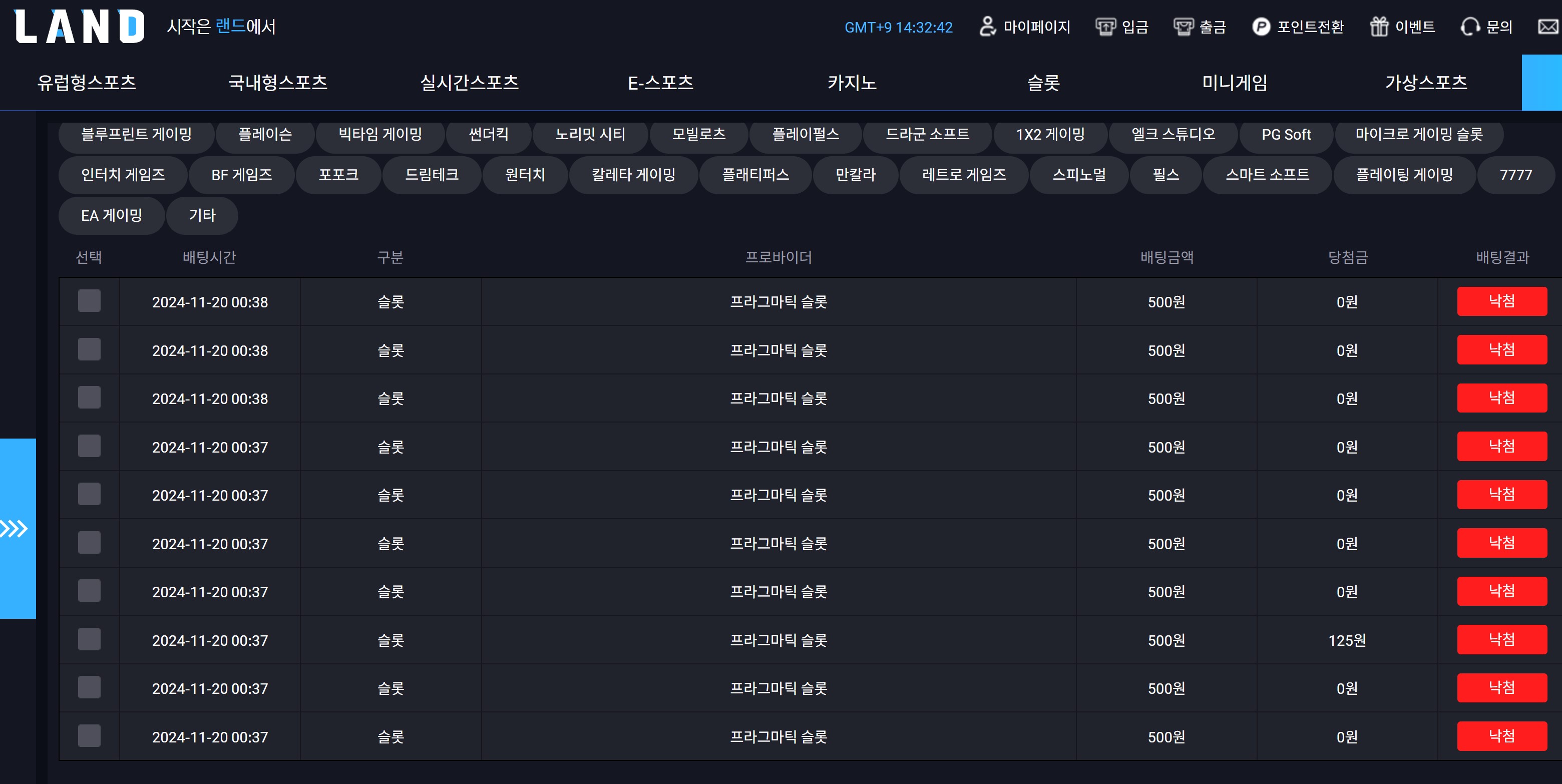This screenshot has height=784, width=1562.
Task: Tick the checkbox on the last 00:37 row
Action: [89, 735]
